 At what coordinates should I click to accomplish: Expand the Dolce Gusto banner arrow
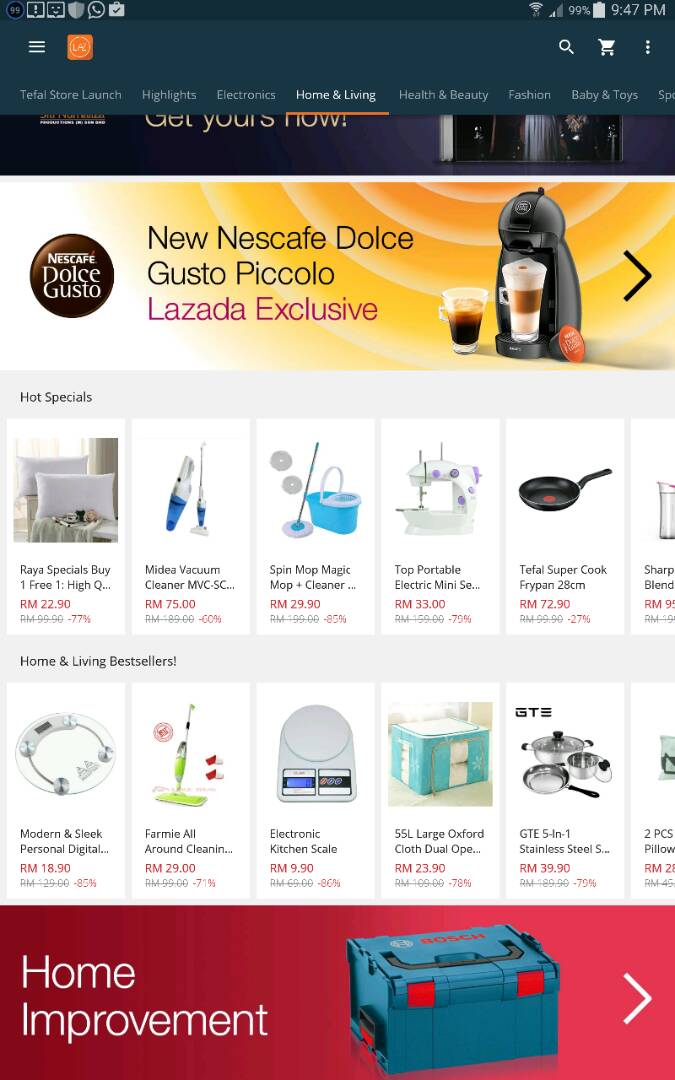[636, 276]
